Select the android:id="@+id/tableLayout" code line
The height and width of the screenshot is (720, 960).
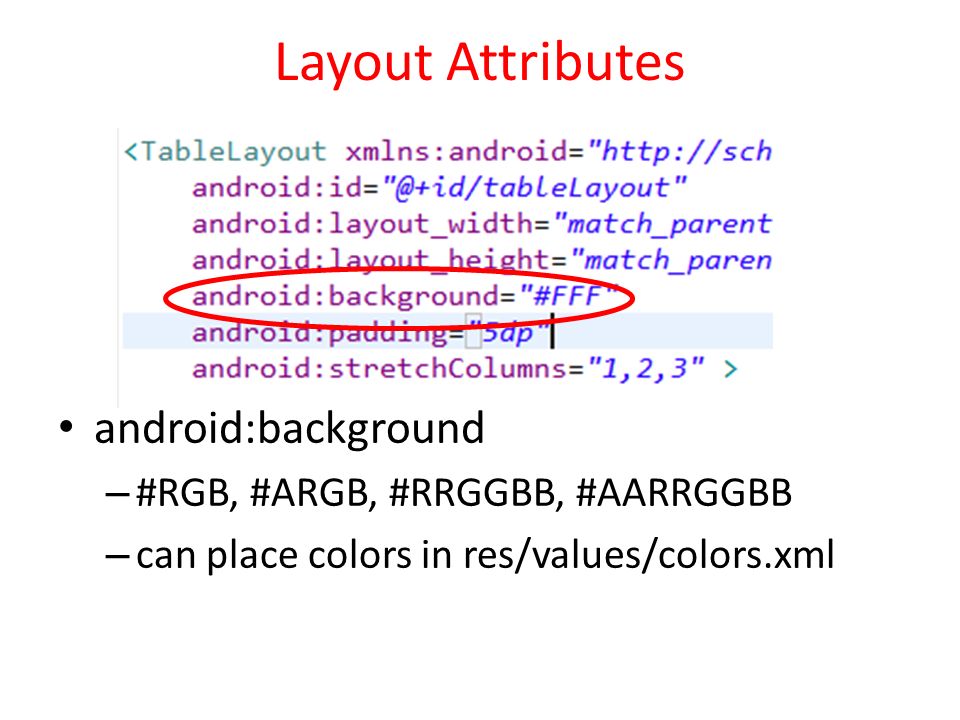439,188
